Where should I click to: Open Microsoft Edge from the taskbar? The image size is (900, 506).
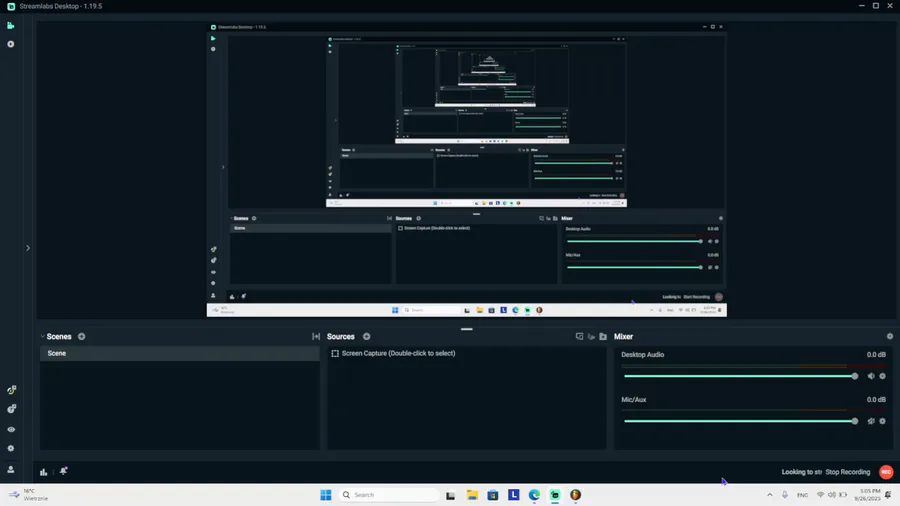(534, 495)
